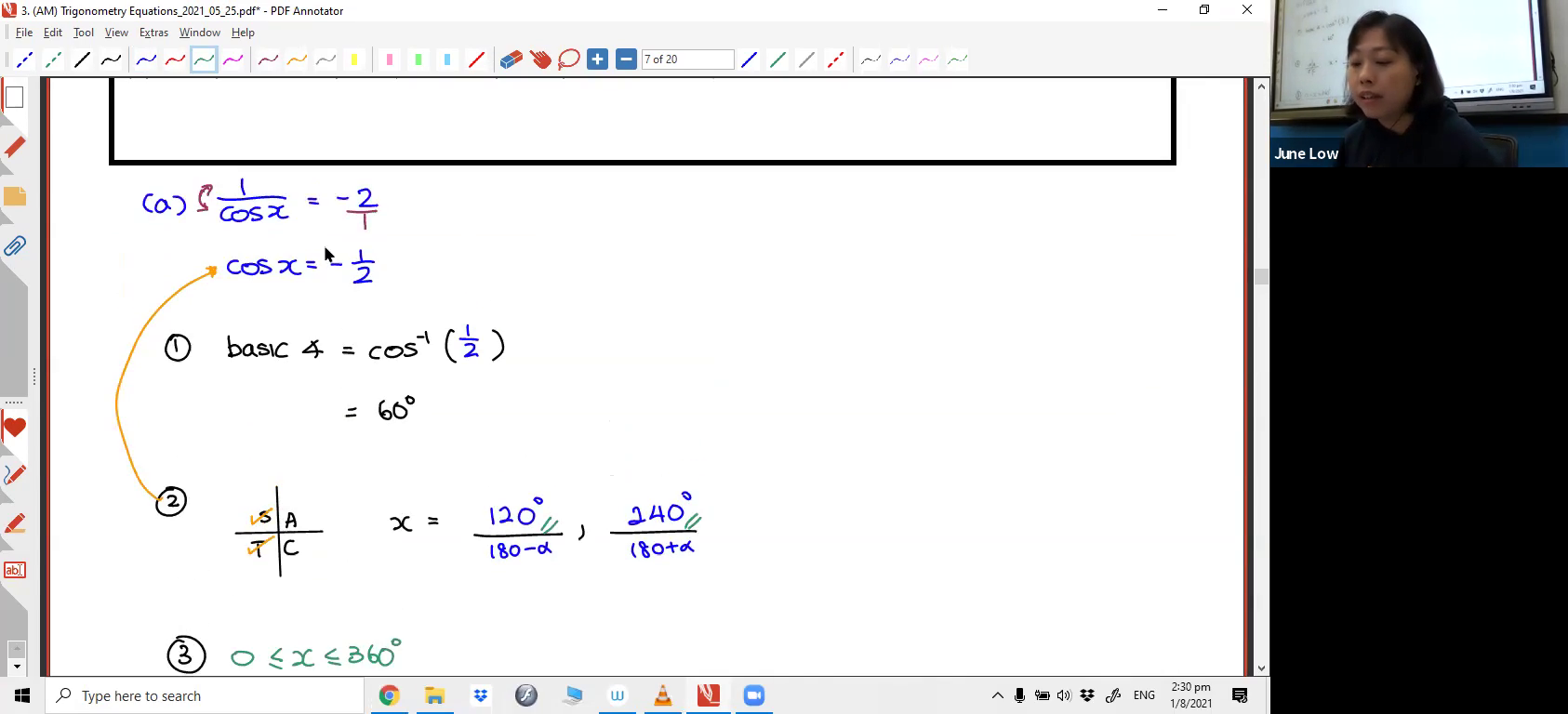1568x714 pixels.
Task: Open the Windows Start menu
Action: [x=22, y=695]
